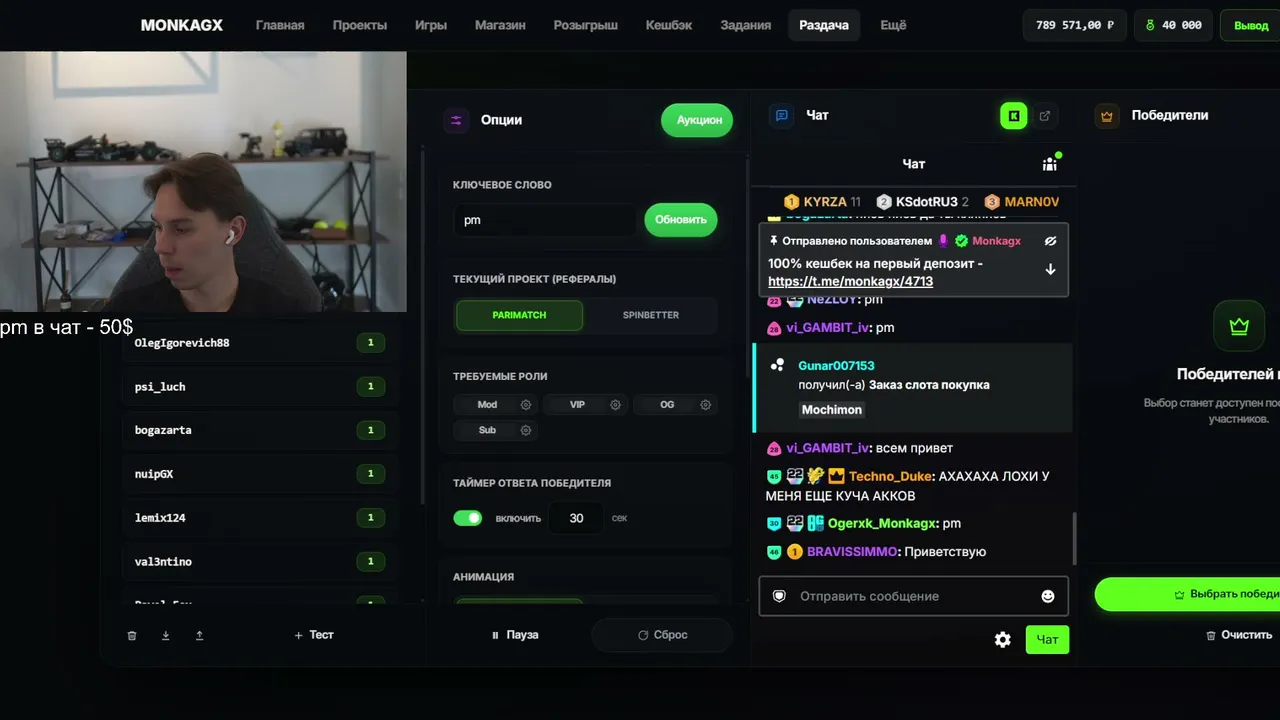Expand pinned message with down arrow
Viewport: 1280px width, 720px height.
click(1050, 269)
